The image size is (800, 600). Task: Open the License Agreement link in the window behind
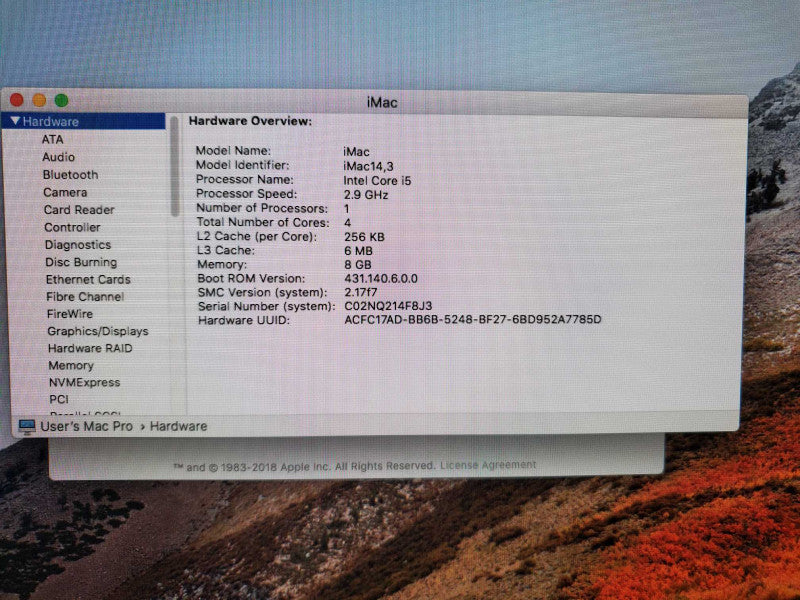(488, 465)
